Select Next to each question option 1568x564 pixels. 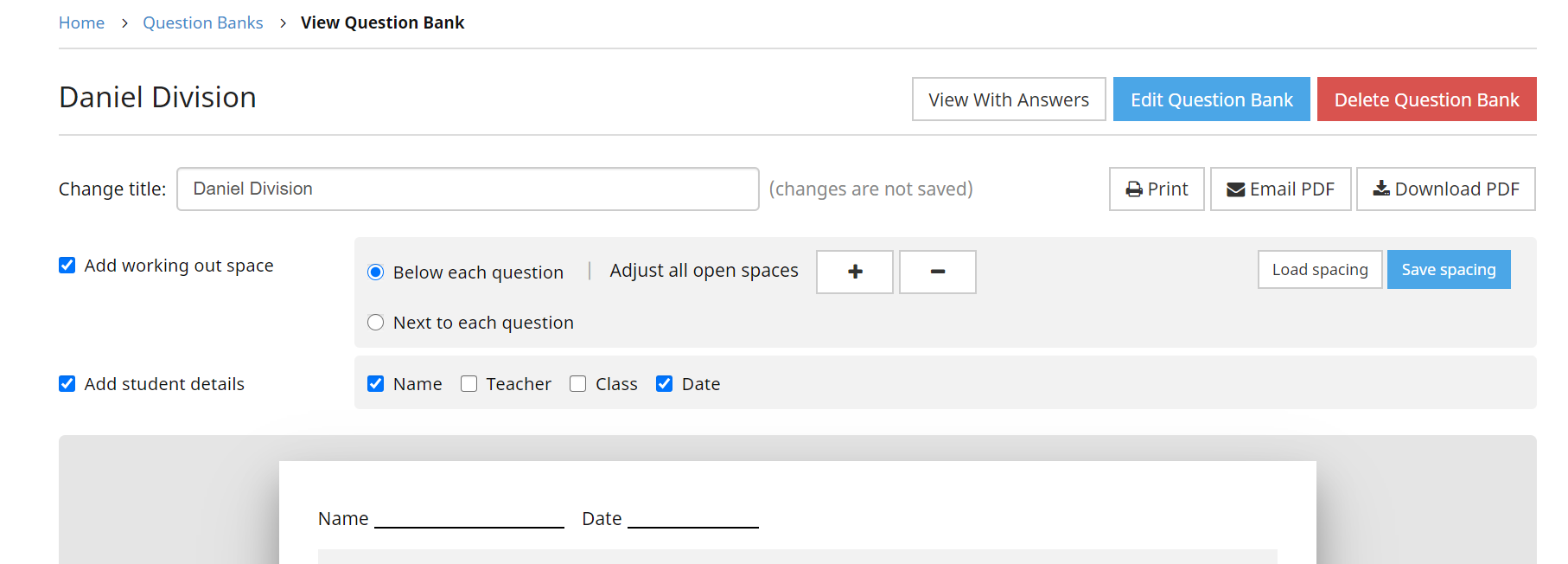point(376,323)
